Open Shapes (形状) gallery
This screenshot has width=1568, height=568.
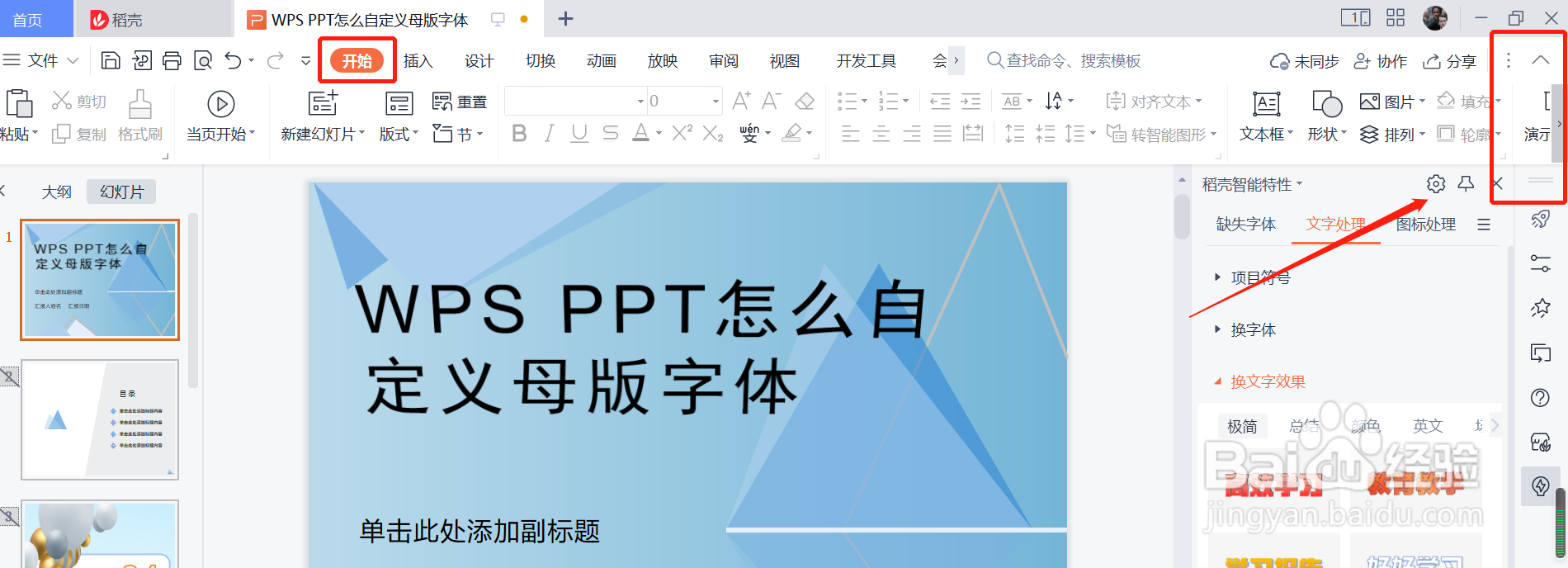click(1327, 116)
